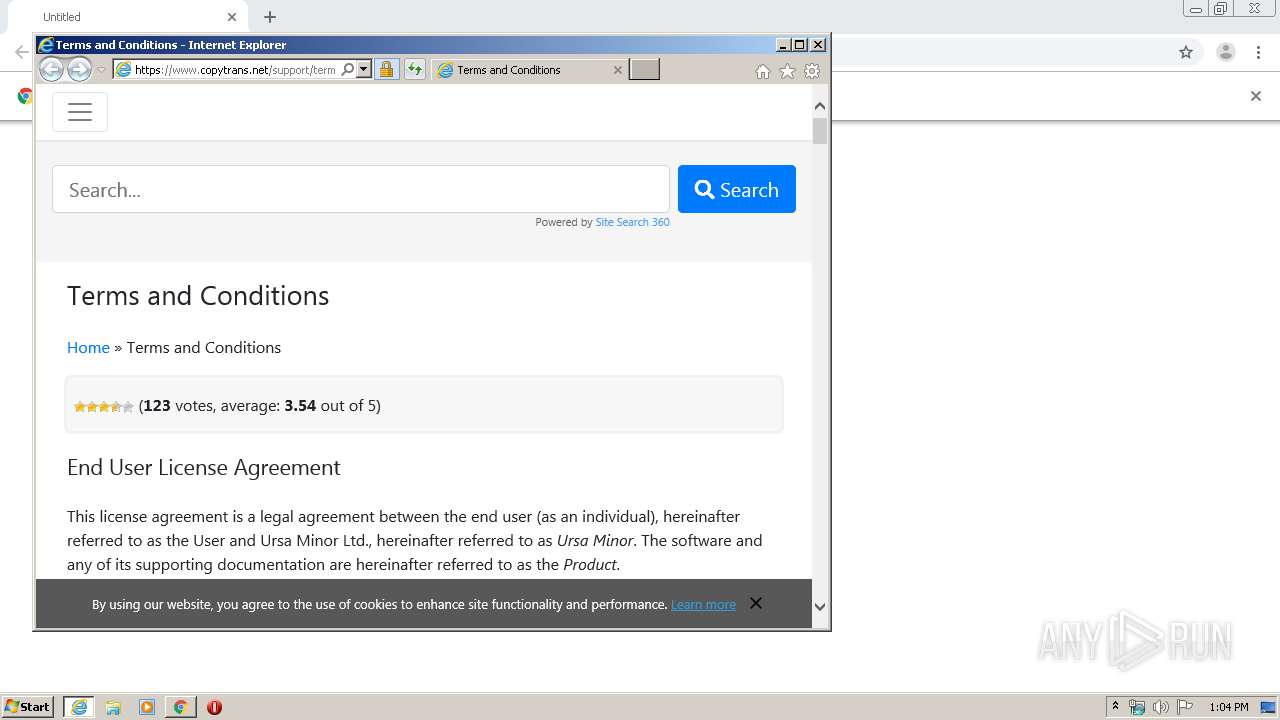This screenshot has height=720, width=1280.
Task: Open Internet Explorer tools gear
Action: coord(812,71)
